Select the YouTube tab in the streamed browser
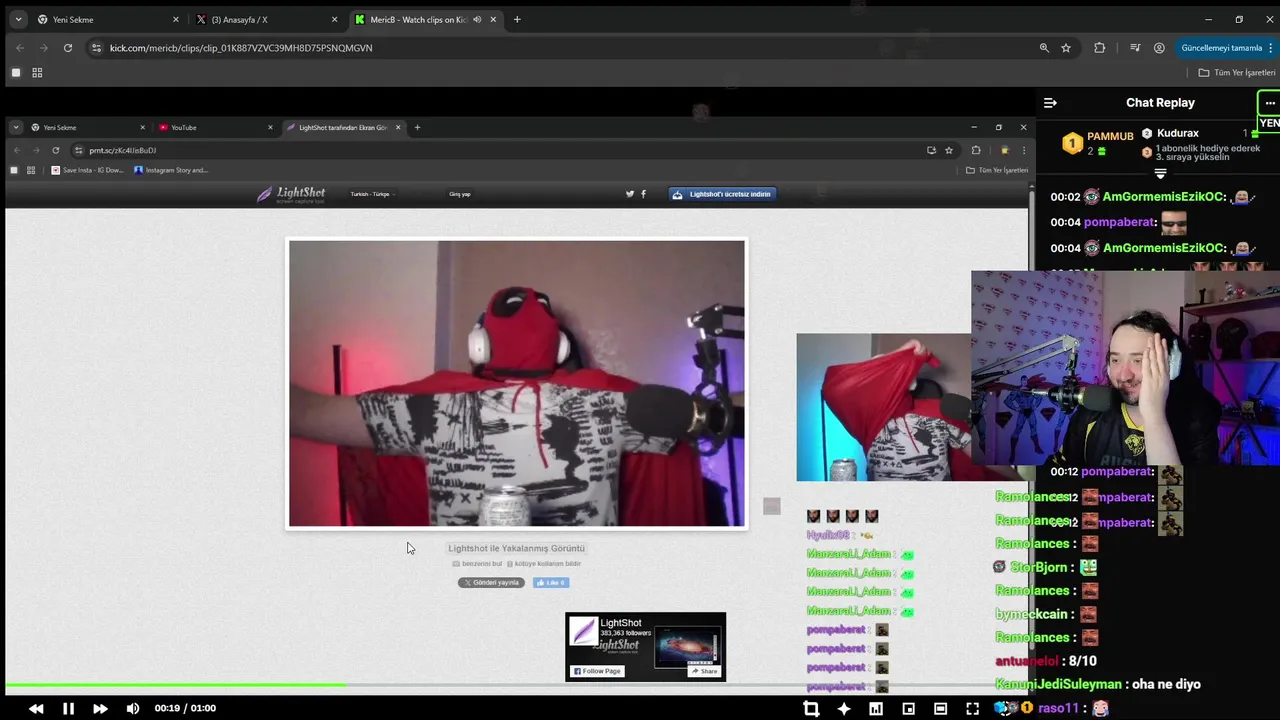1280x720 pixels. click(x=215, y=127)
